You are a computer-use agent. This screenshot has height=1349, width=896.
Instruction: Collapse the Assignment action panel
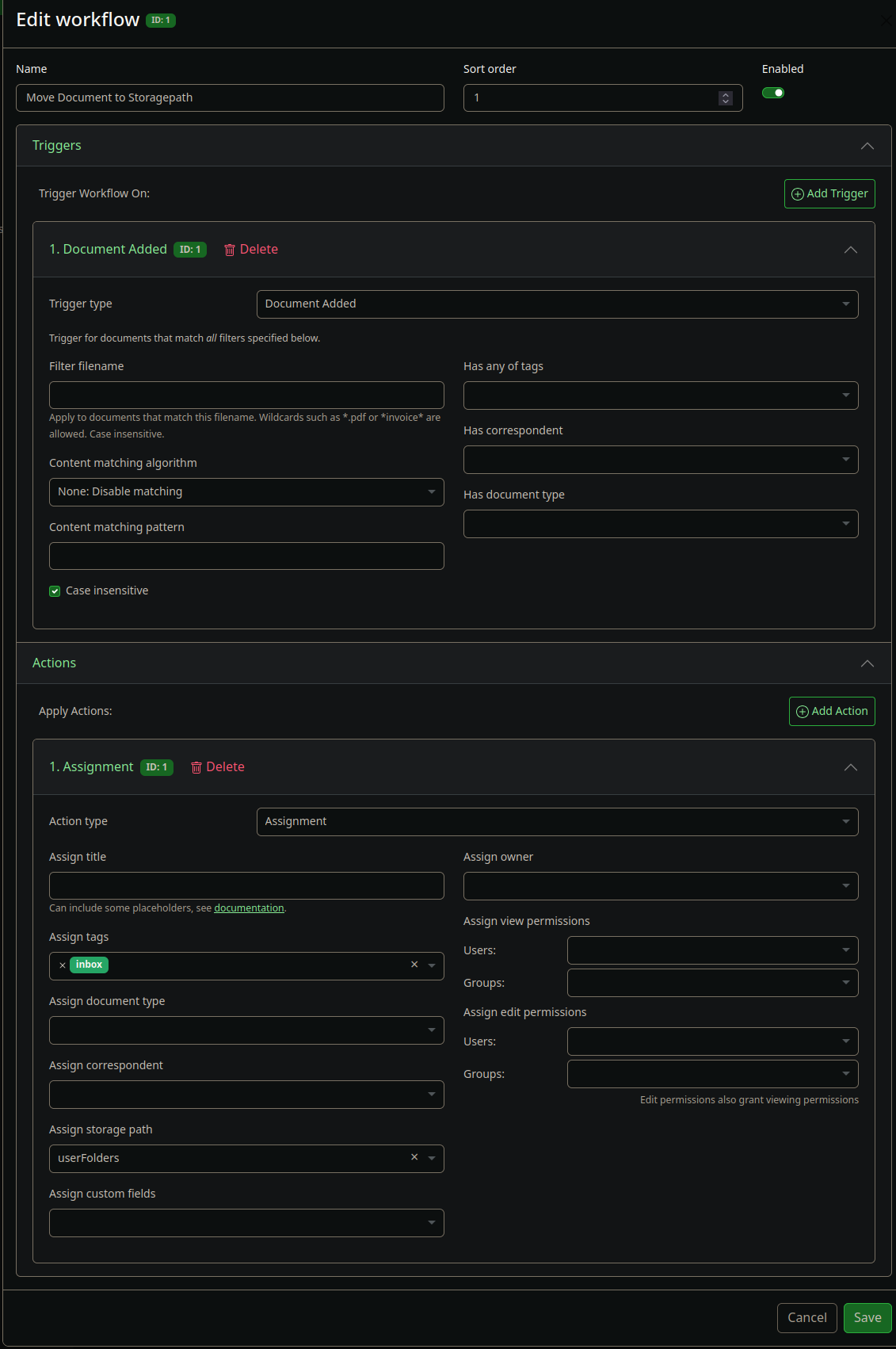[x=850, y=767]
